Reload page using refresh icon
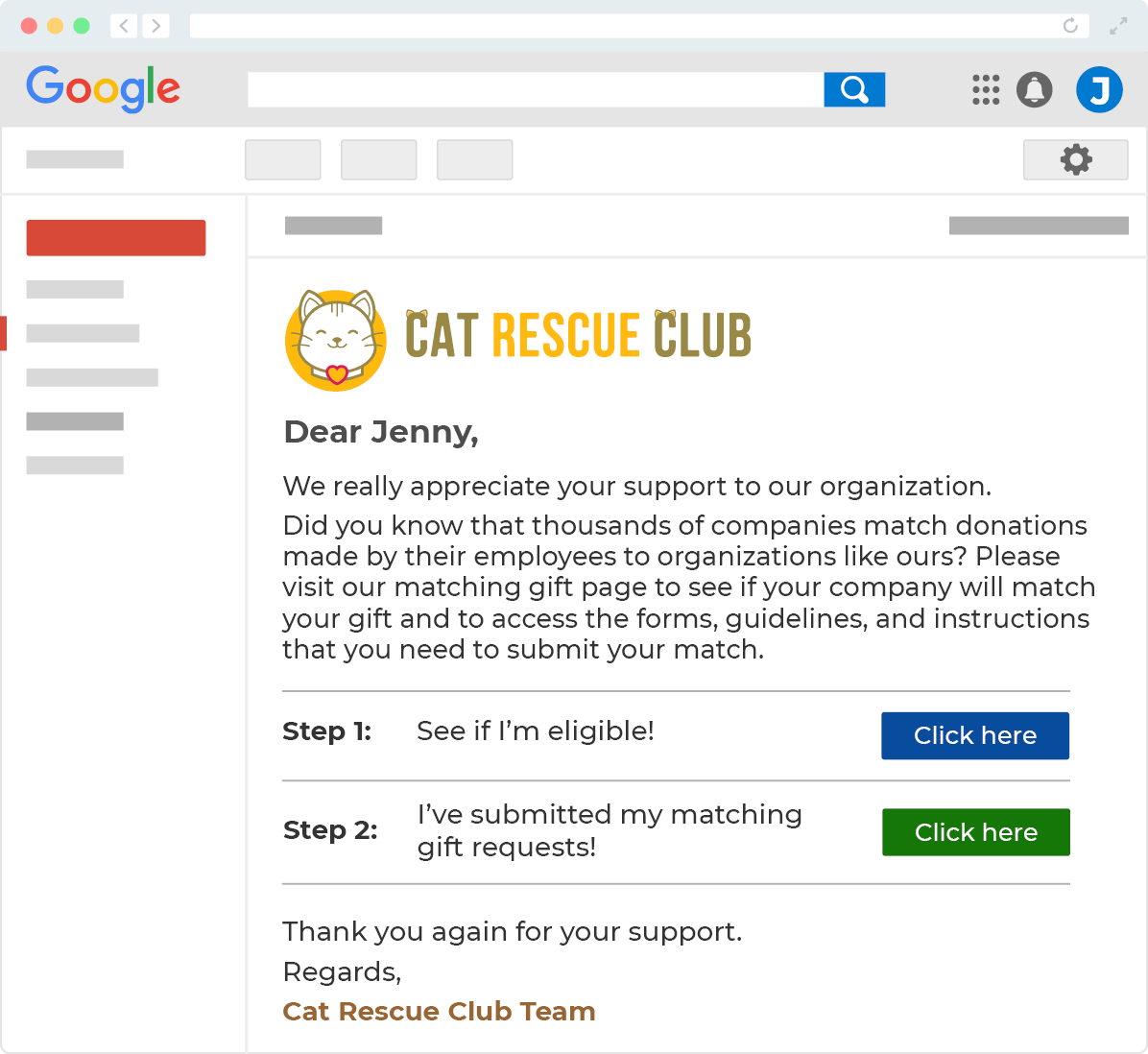The image size is (1148, 1054). coord(1070,26)
